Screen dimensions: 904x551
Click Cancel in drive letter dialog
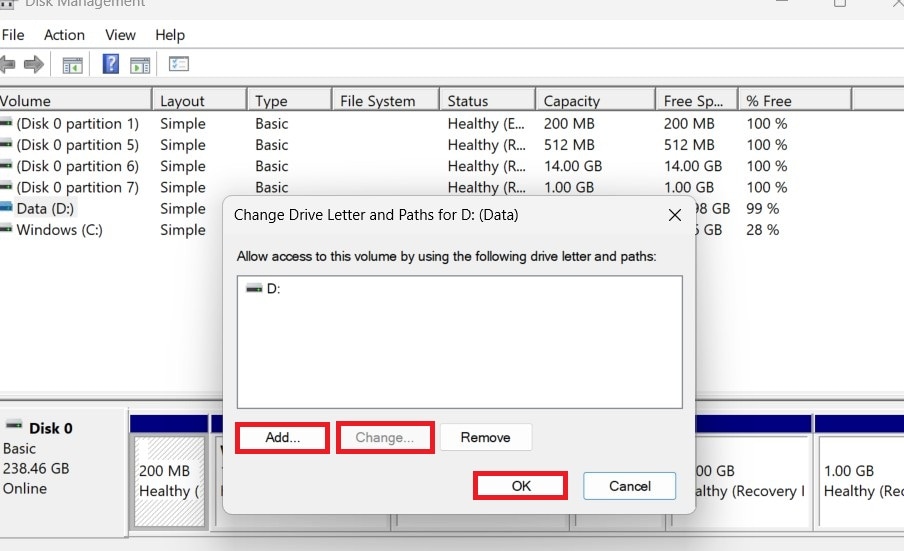(x=630, y=486)
